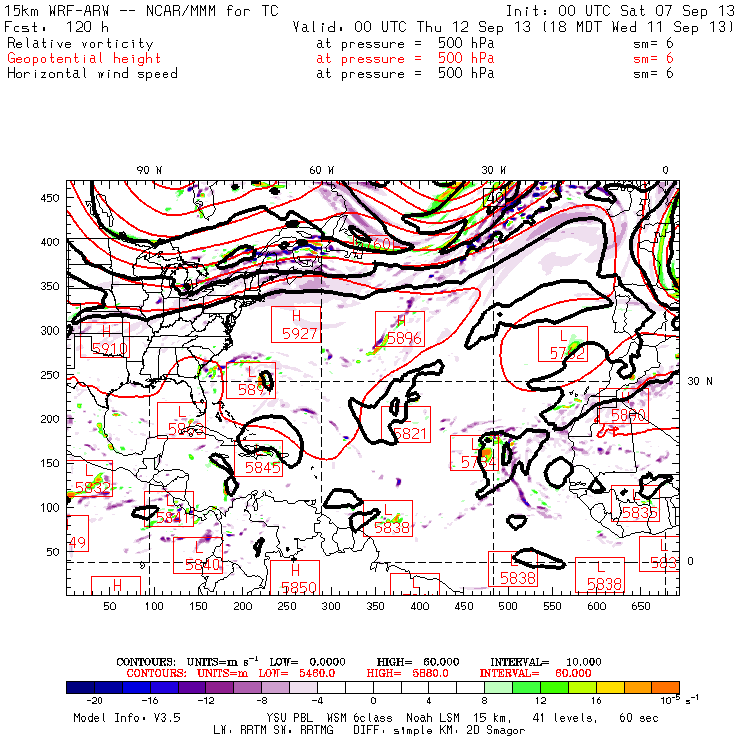
Task: Select the red "LOW= 5460.0" value
Action: (x=297, y=673)
